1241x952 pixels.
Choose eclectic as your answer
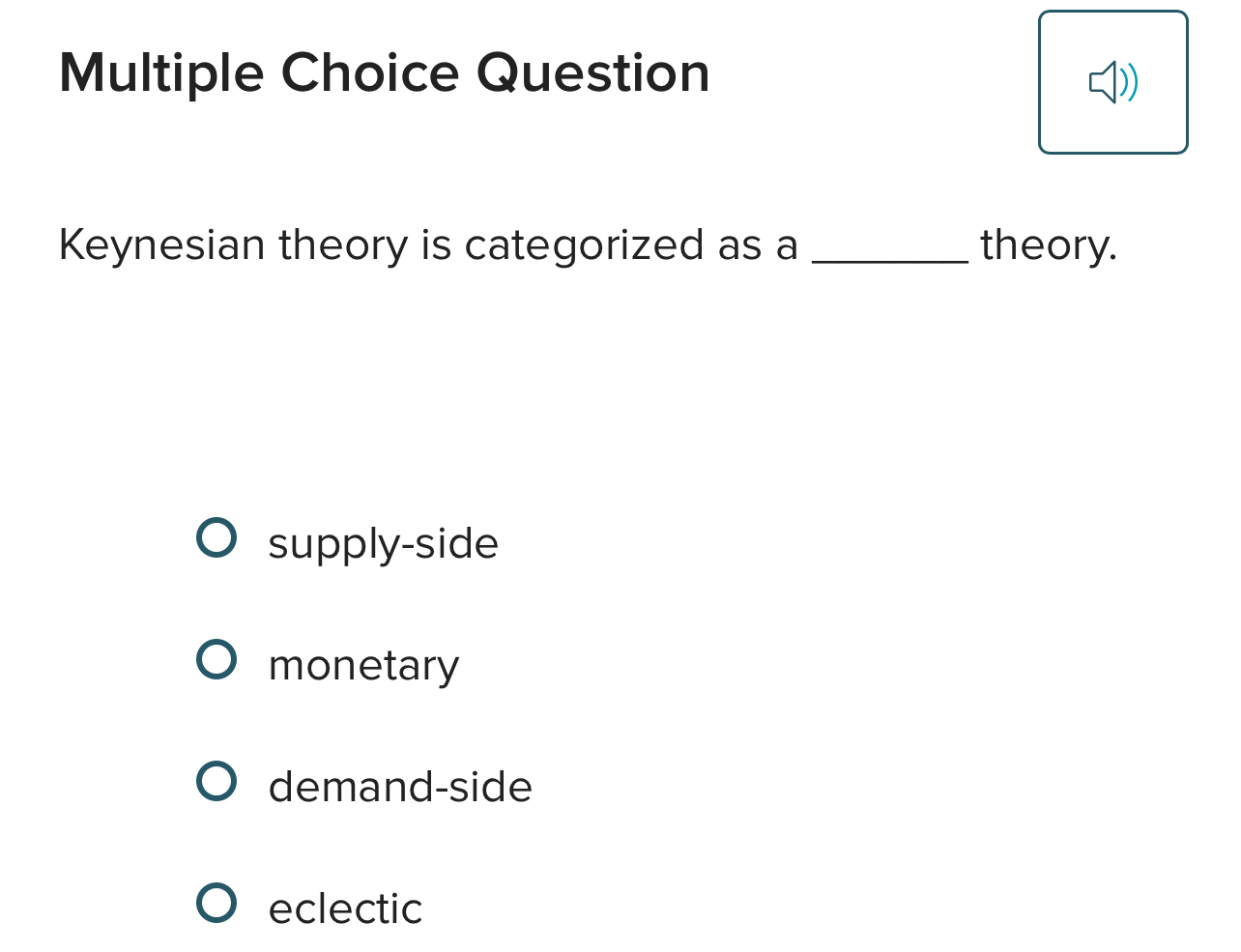tap(345, 909)
